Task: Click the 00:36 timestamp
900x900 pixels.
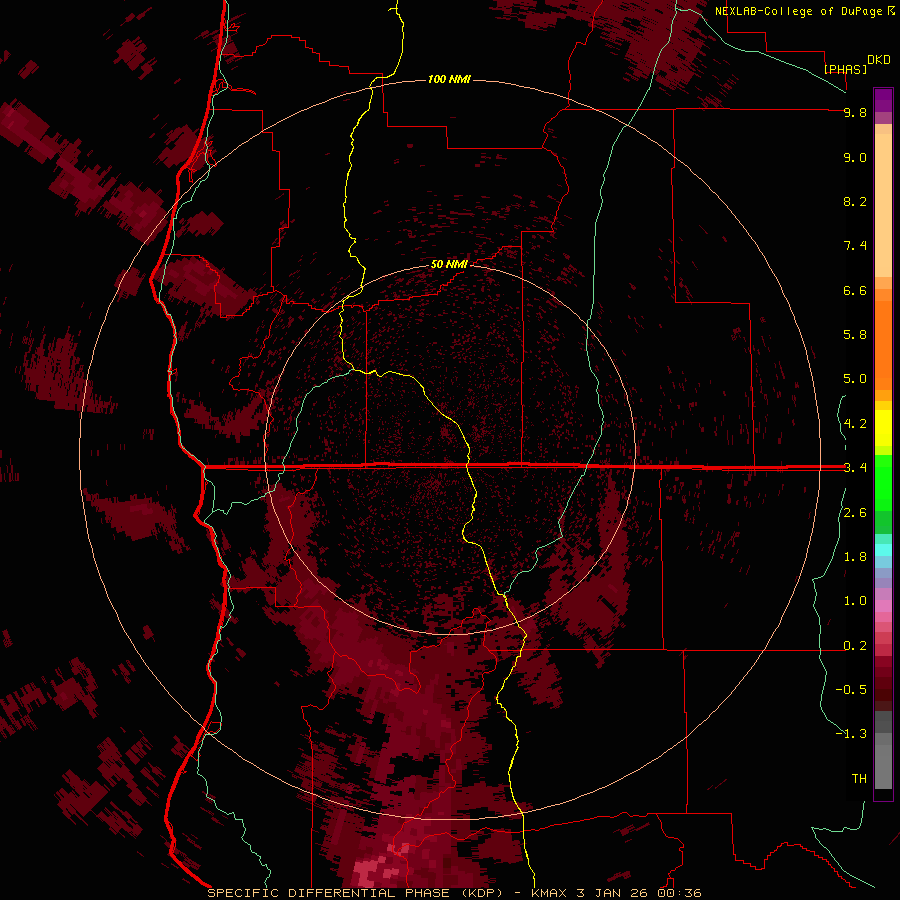Action: pos(680,893)
